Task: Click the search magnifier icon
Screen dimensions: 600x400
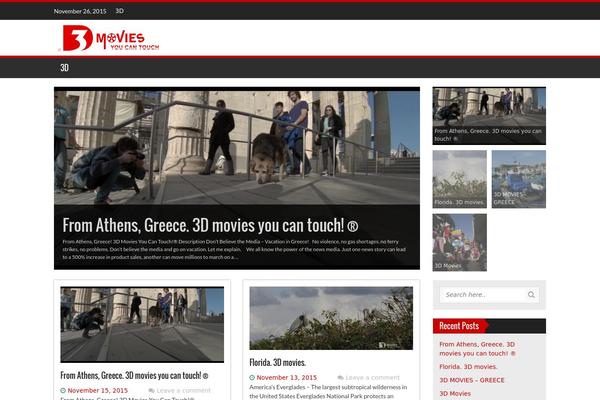Action: (x=531, y=294)
